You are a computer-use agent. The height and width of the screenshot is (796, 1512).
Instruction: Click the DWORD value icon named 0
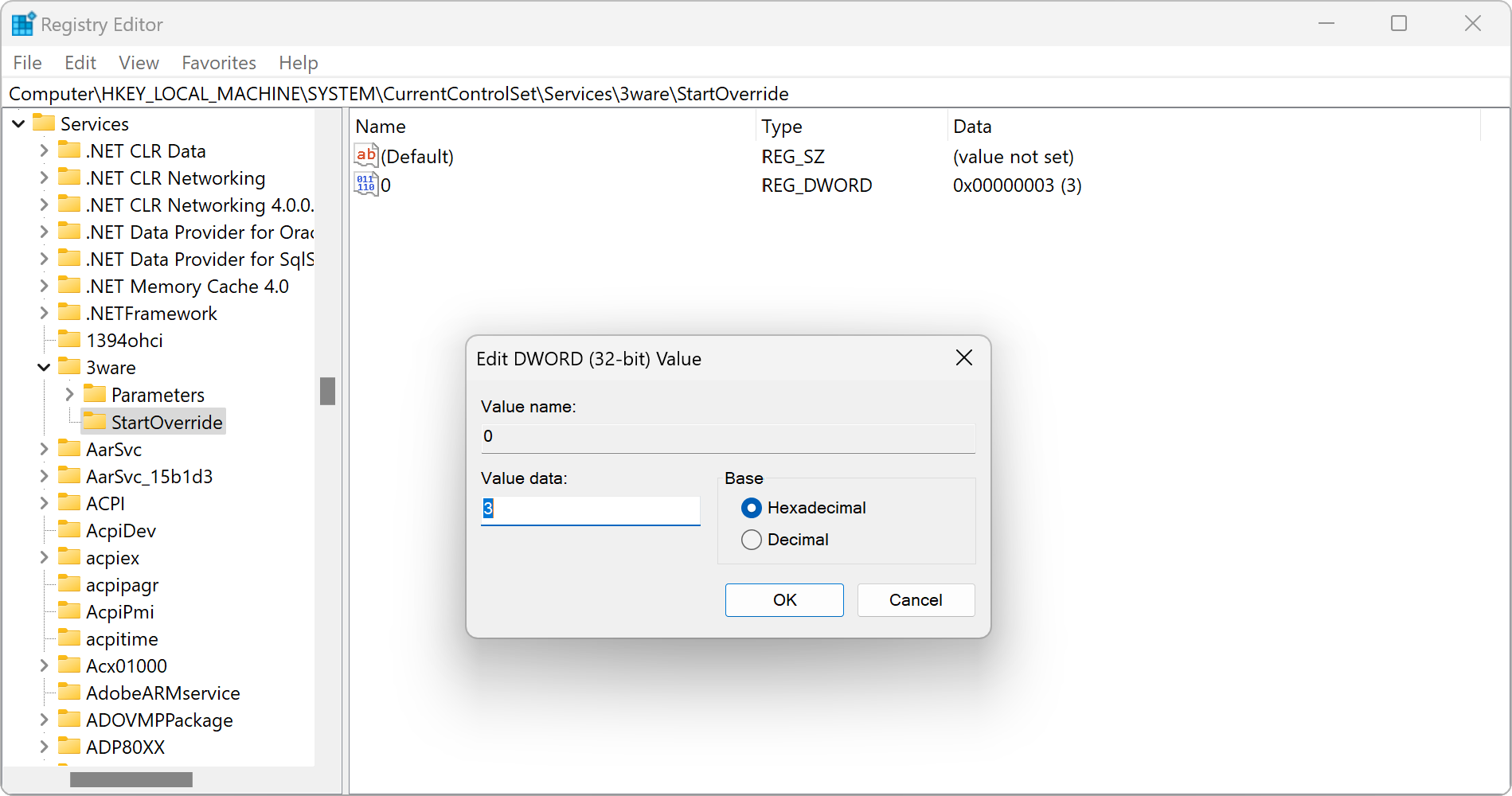(365, 185)
